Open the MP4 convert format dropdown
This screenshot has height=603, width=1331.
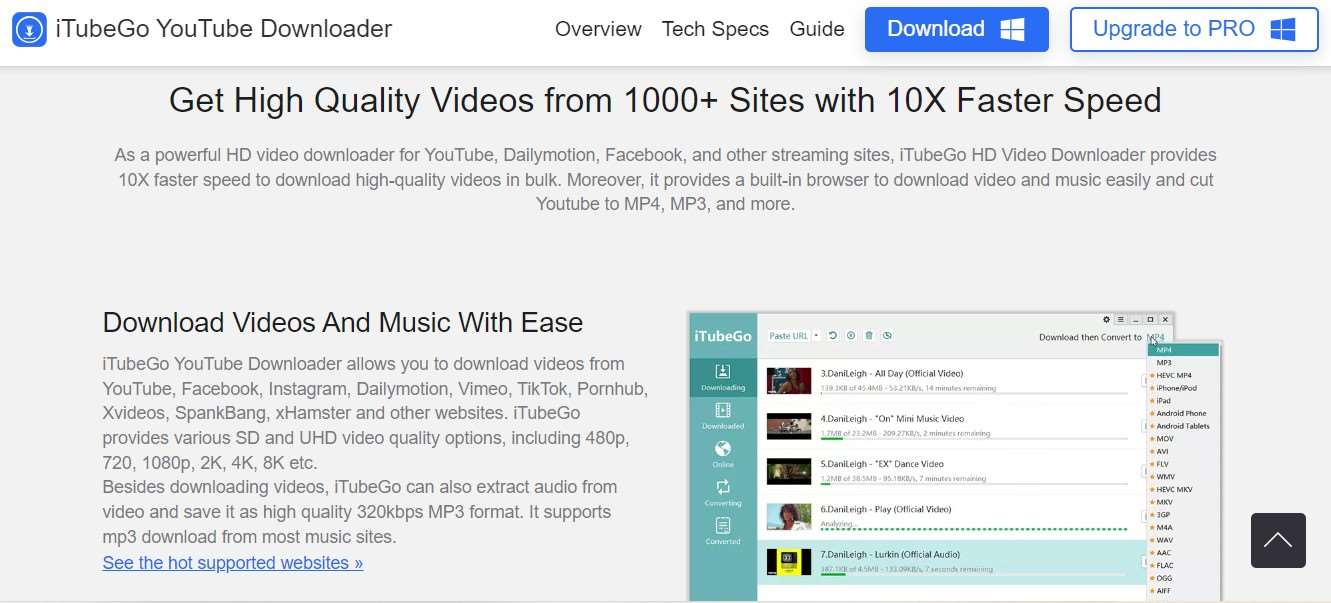1156,337
